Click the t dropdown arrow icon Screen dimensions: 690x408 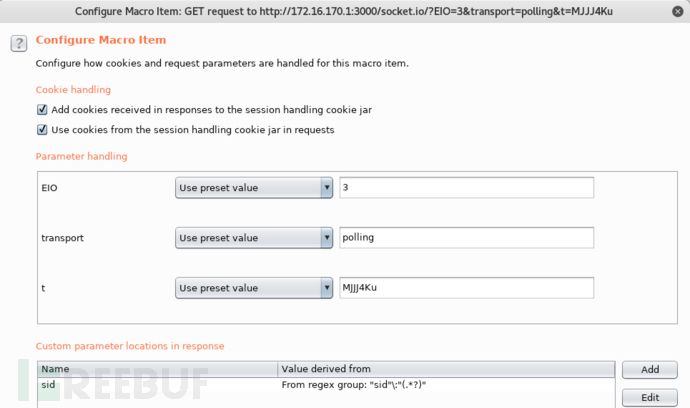click(x=327, y=288)
